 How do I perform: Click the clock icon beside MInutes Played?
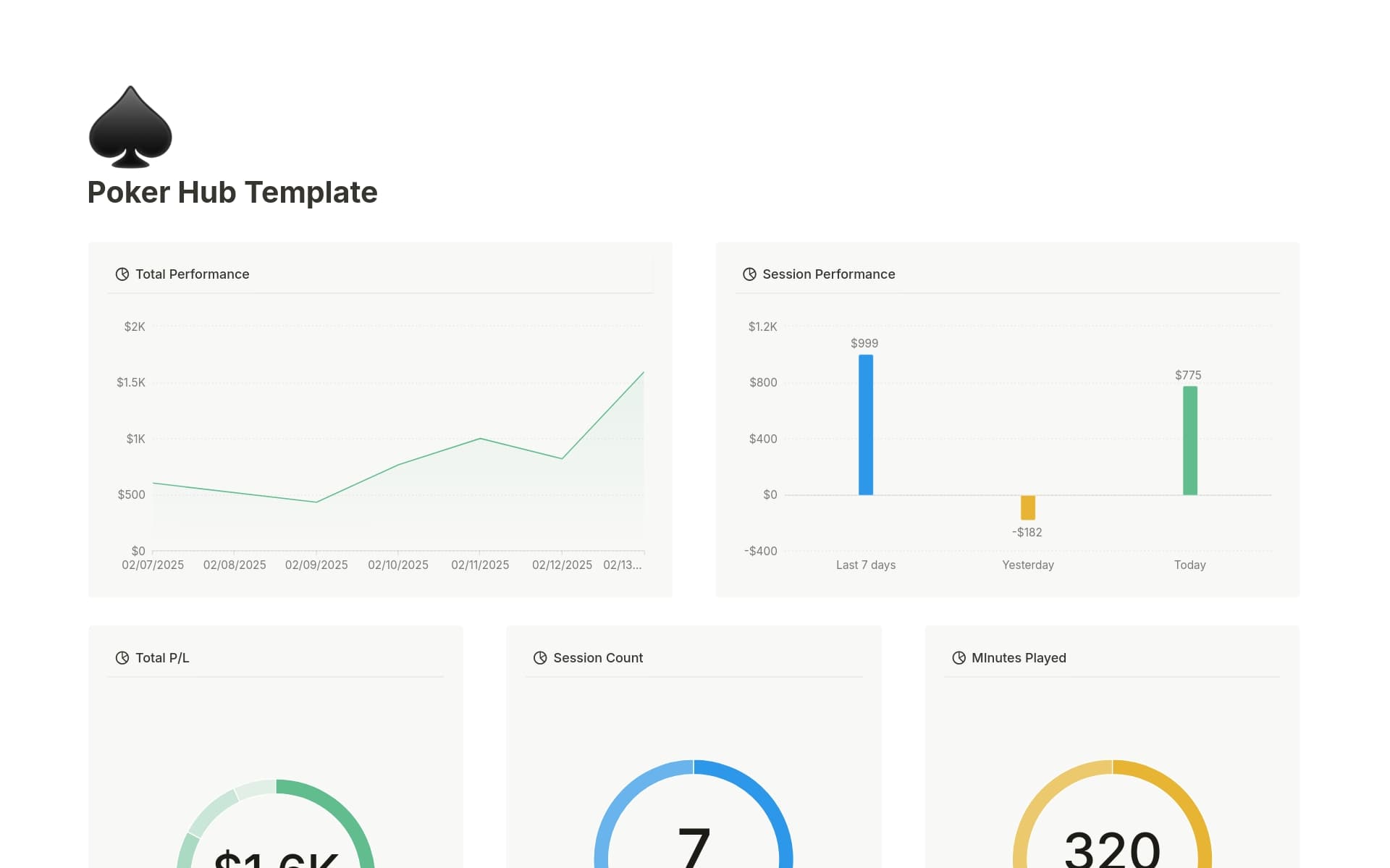[958, 657]
